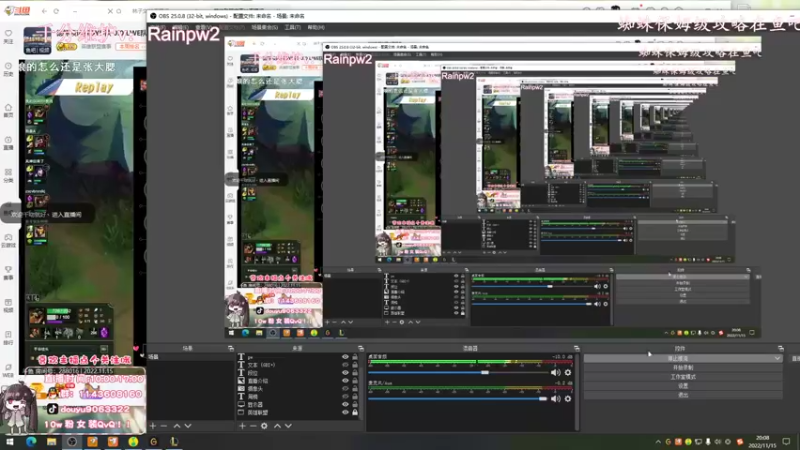Reload page in Douyu window
The height and width of the screenshot is (450, 800).
(56, 11)
